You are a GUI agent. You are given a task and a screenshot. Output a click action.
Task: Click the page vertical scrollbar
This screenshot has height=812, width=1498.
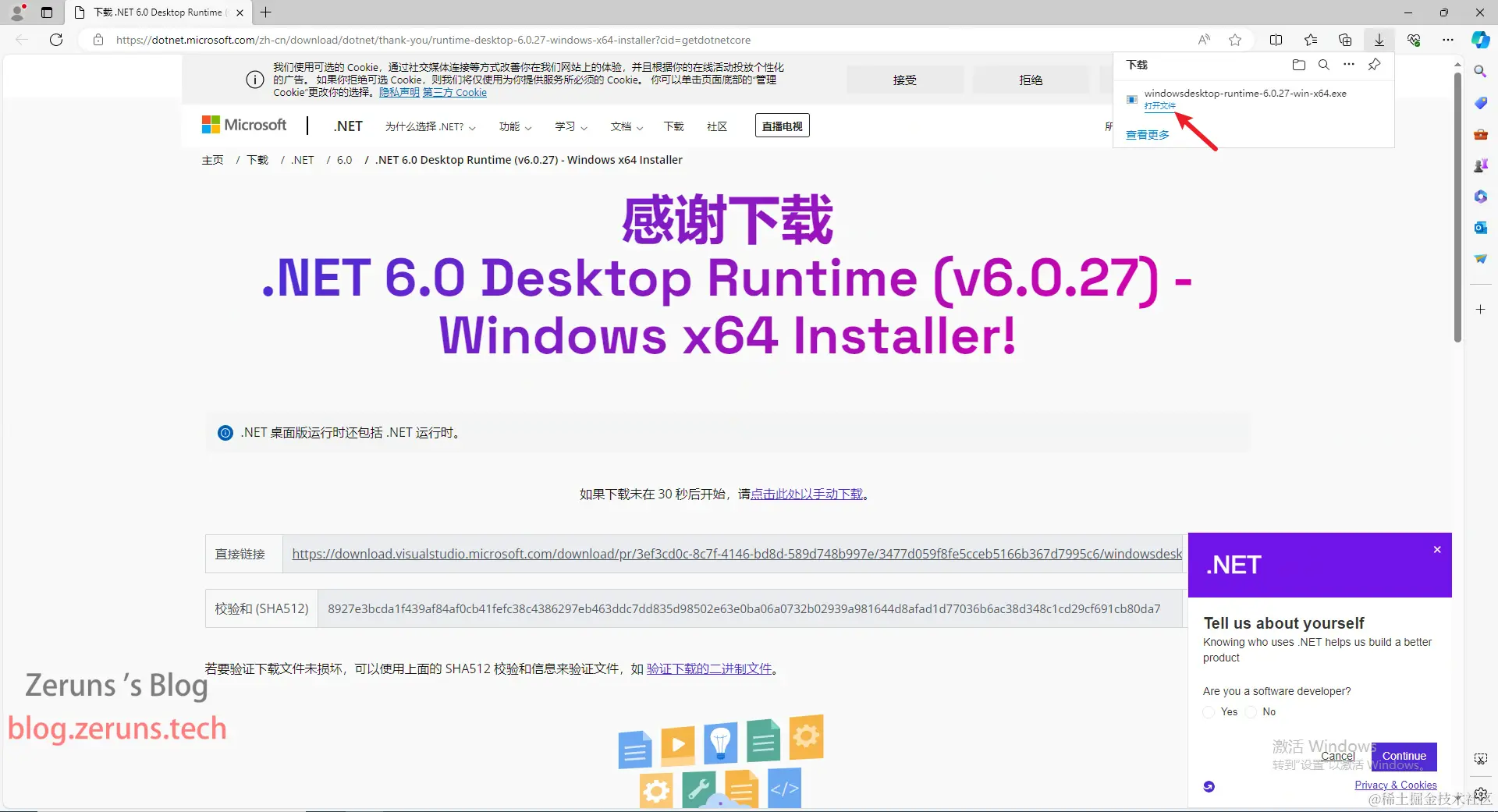[x=1457, y=207]
